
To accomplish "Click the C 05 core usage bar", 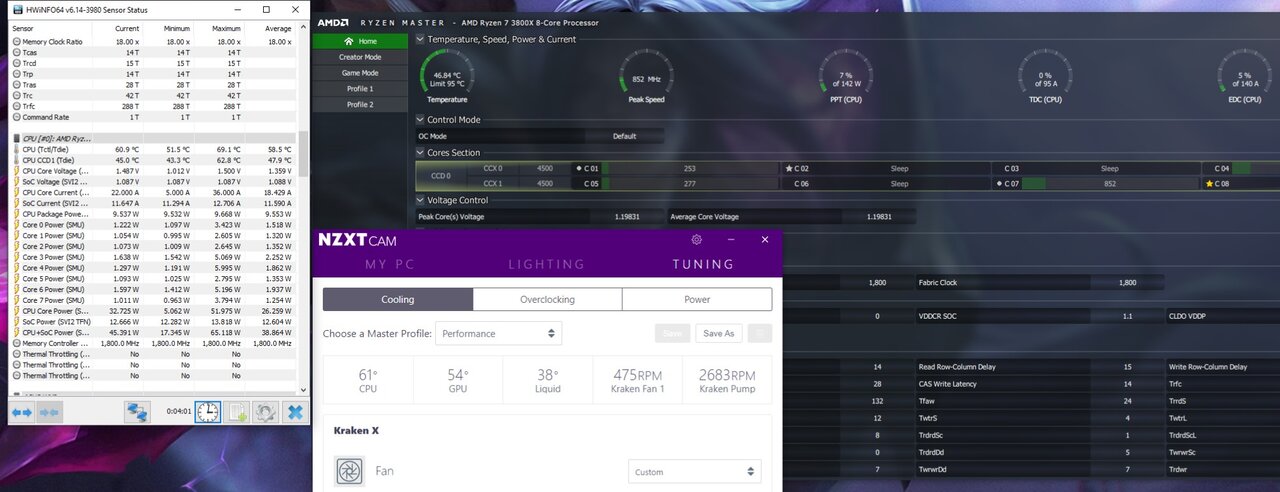I will [690, 184].
